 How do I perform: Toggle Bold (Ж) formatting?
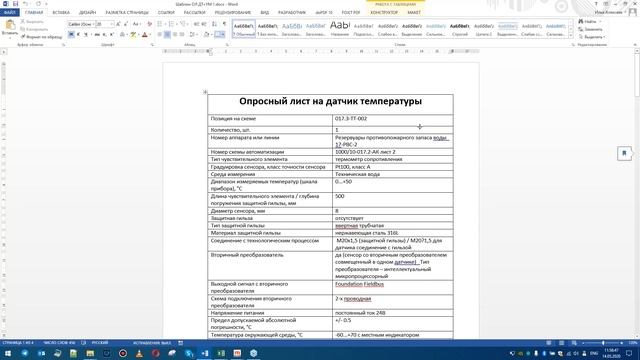(71, 35)
